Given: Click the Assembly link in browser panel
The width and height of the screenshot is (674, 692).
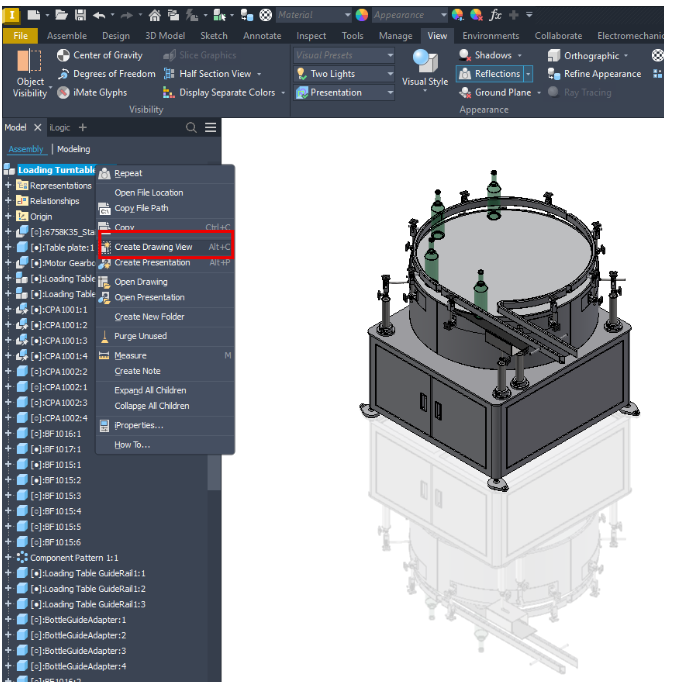Looking at the screenshot, I should (x=26, y=149).
